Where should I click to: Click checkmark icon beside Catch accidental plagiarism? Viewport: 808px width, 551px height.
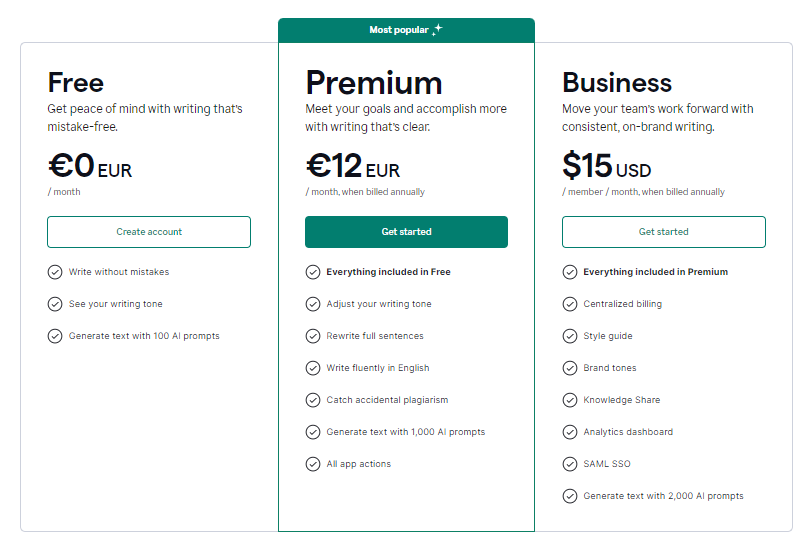tap(313, 400)
